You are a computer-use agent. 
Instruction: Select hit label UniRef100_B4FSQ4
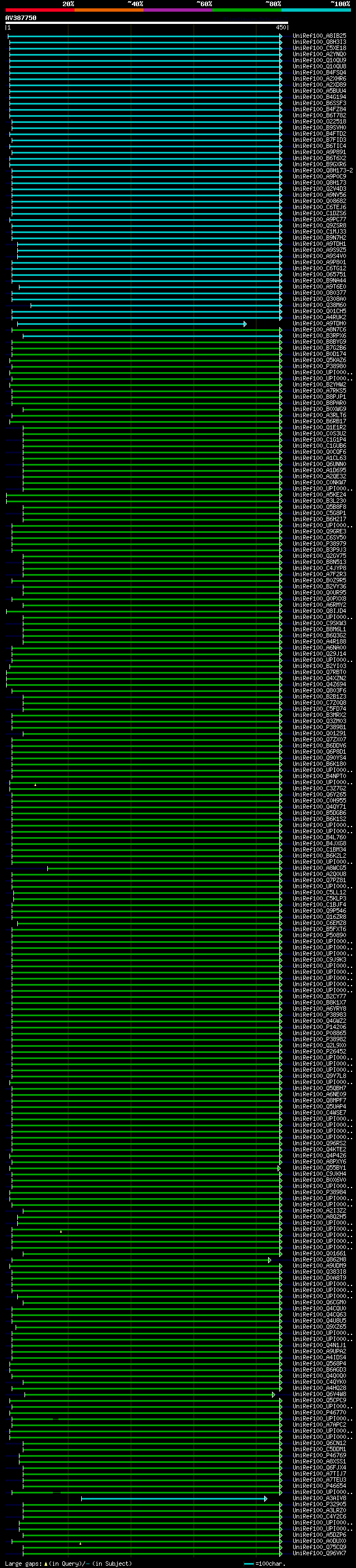[x=319, y=72]
